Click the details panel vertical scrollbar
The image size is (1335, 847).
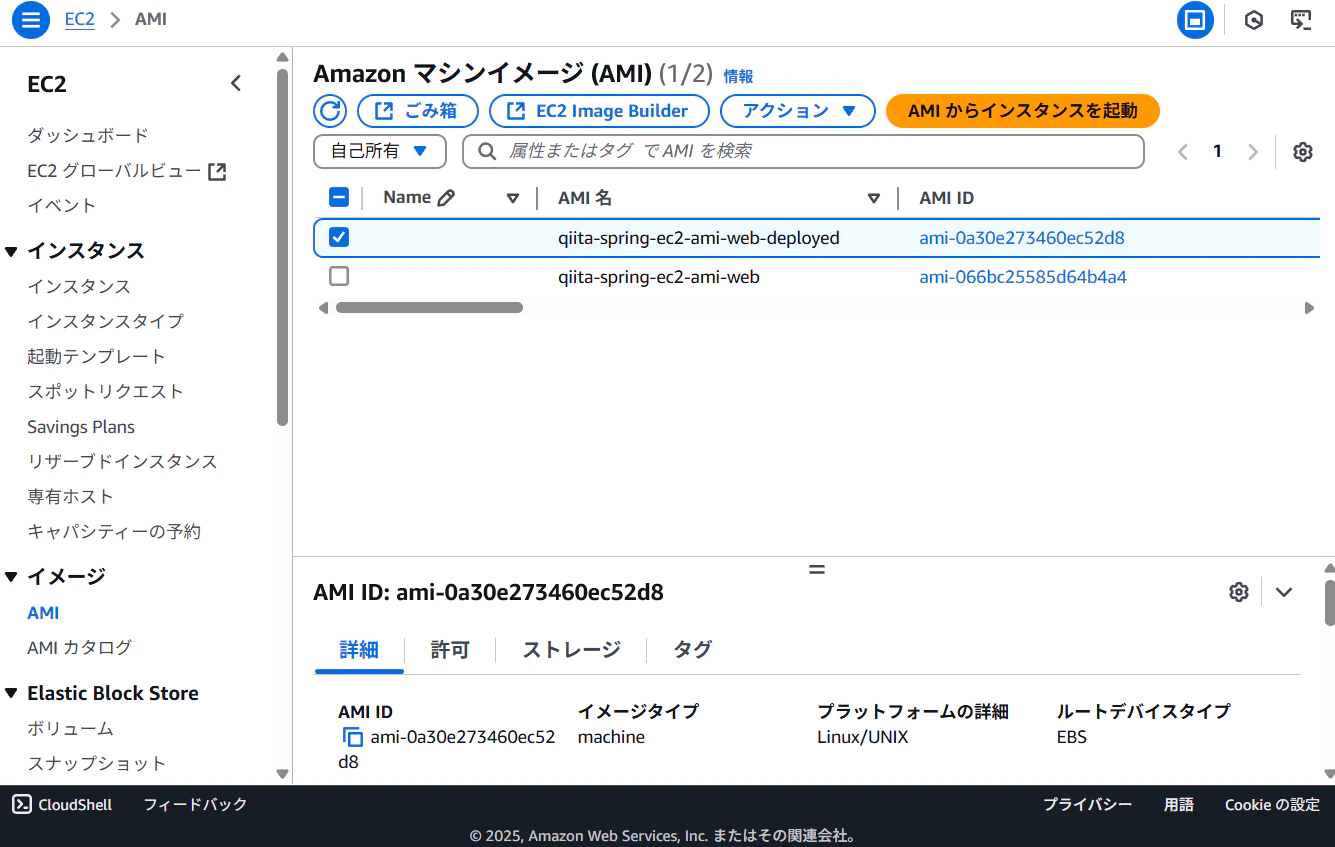tap(1329, 602)
